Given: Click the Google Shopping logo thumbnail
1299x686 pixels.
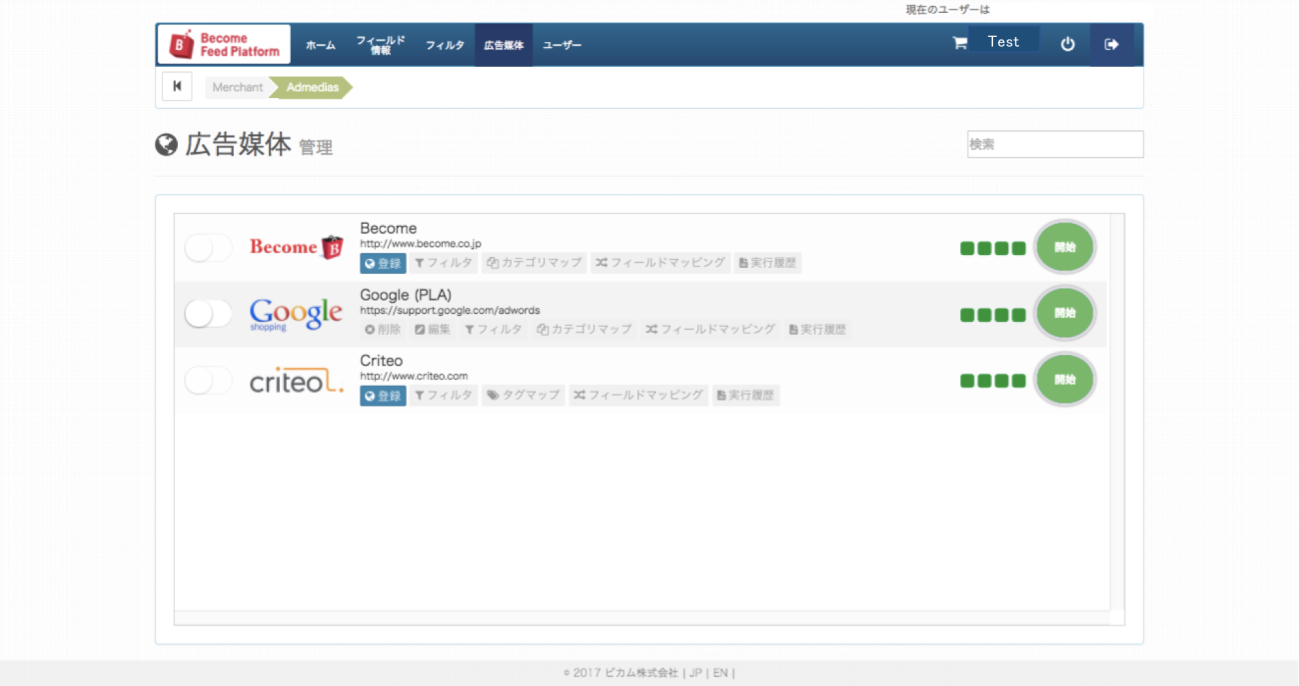Looking at the screenshot, I should pyautogui.click(x=295, y=314).
